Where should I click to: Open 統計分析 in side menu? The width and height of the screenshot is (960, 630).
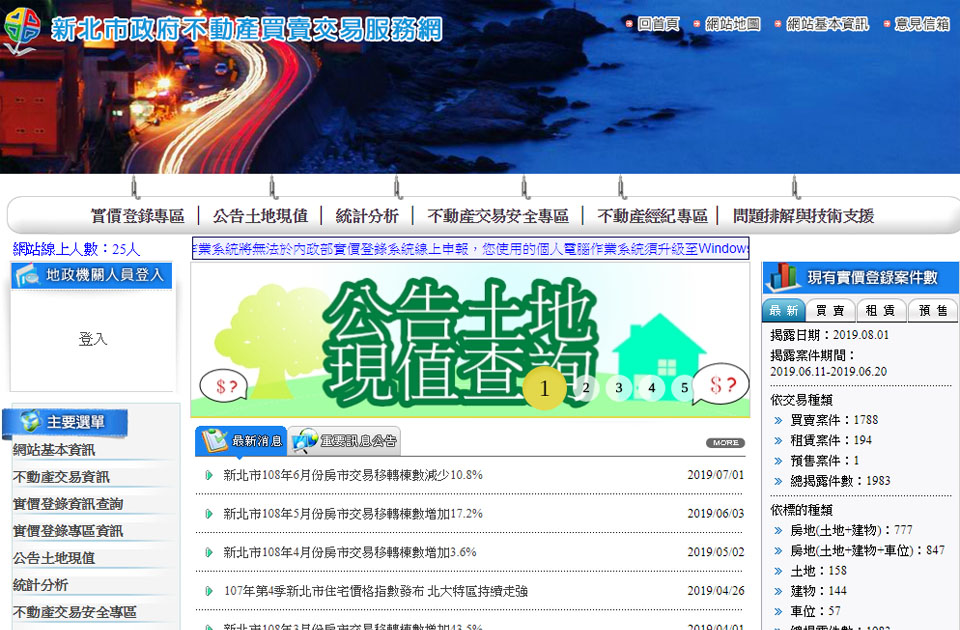pyautogui.click(x=40, y=585)
